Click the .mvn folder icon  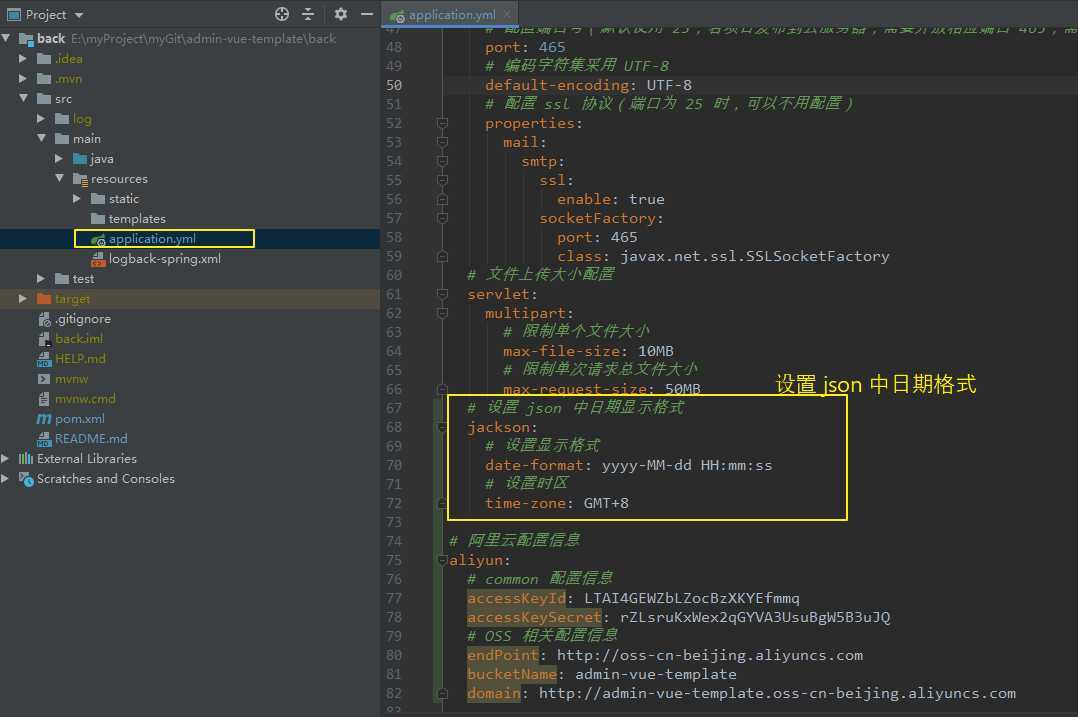coord(44,79)
